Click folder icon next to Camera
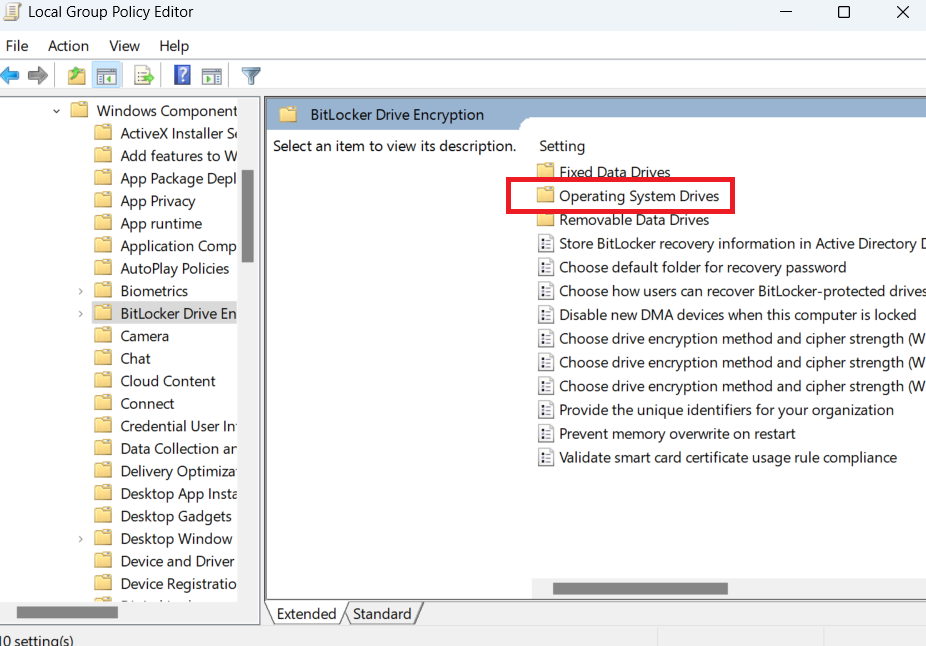The height and width of the screenshot is (646, 926). click(103, 335)
